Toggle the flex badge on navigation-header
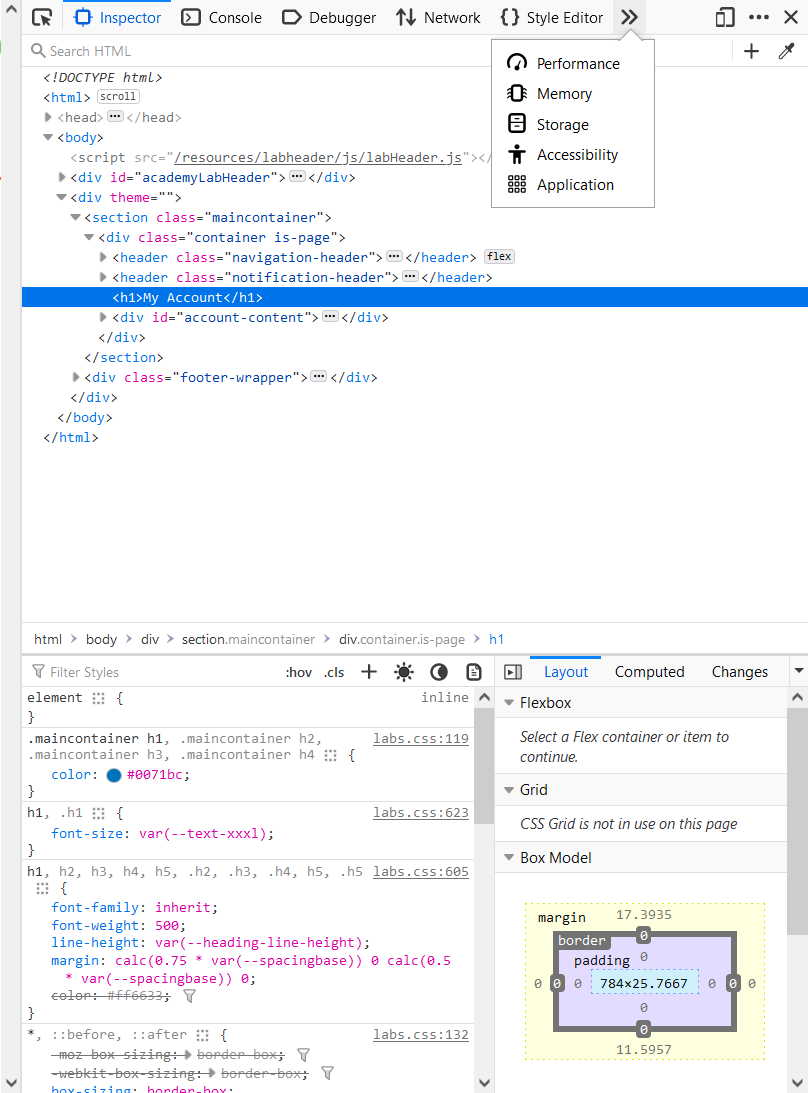 499,257
